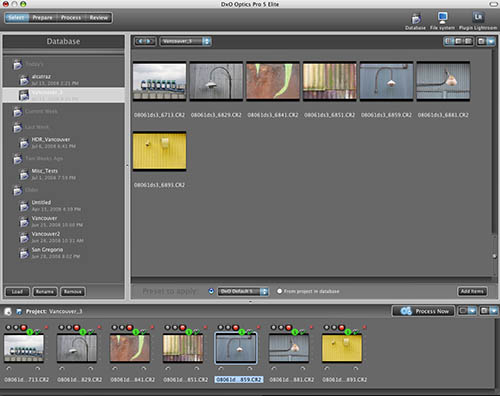This screenshot has height=396, width=500.
Task: Click the rotate-right icon under 893.CR2
Action: tap(355, 368)
